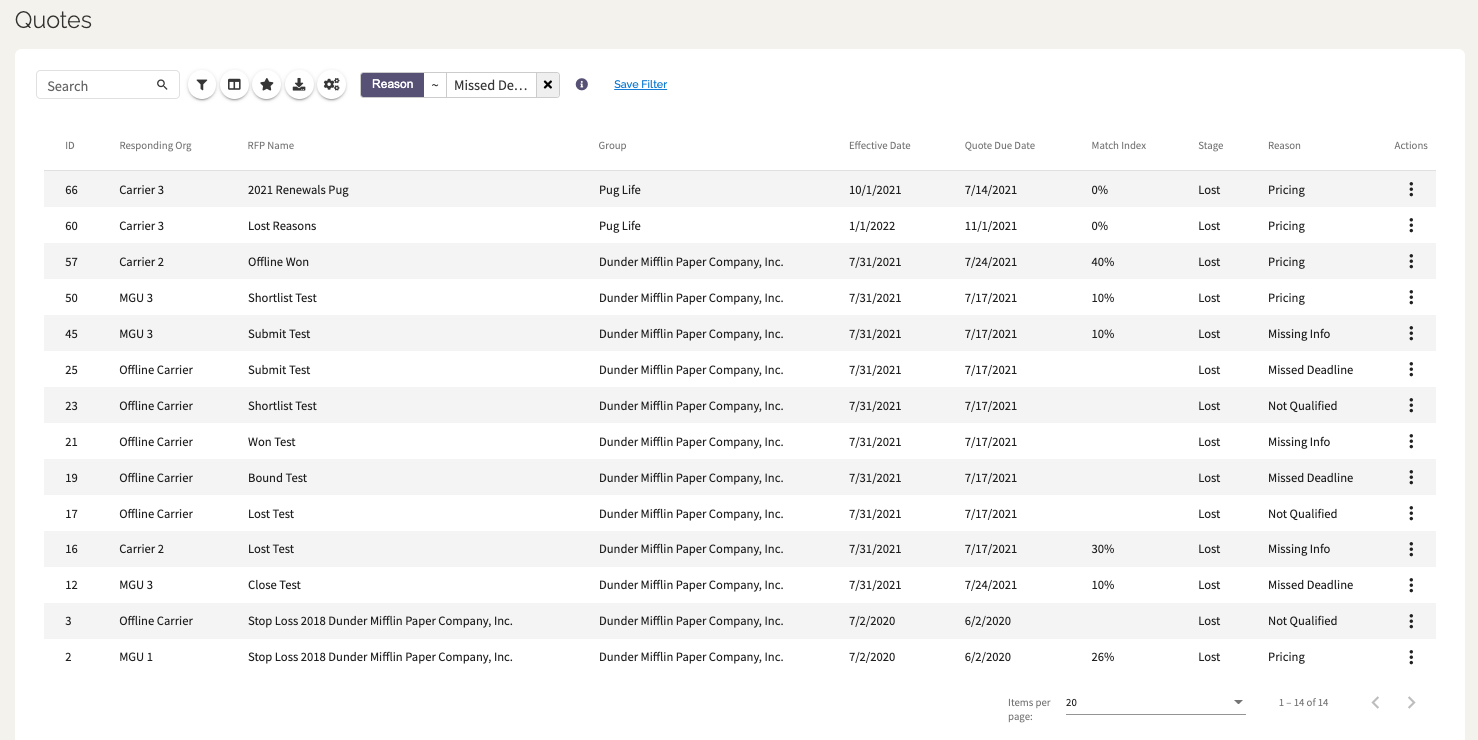This screenshot has height=740, width=1478.
Task: Click the 26% match index value
Action: pos(1103,657)
